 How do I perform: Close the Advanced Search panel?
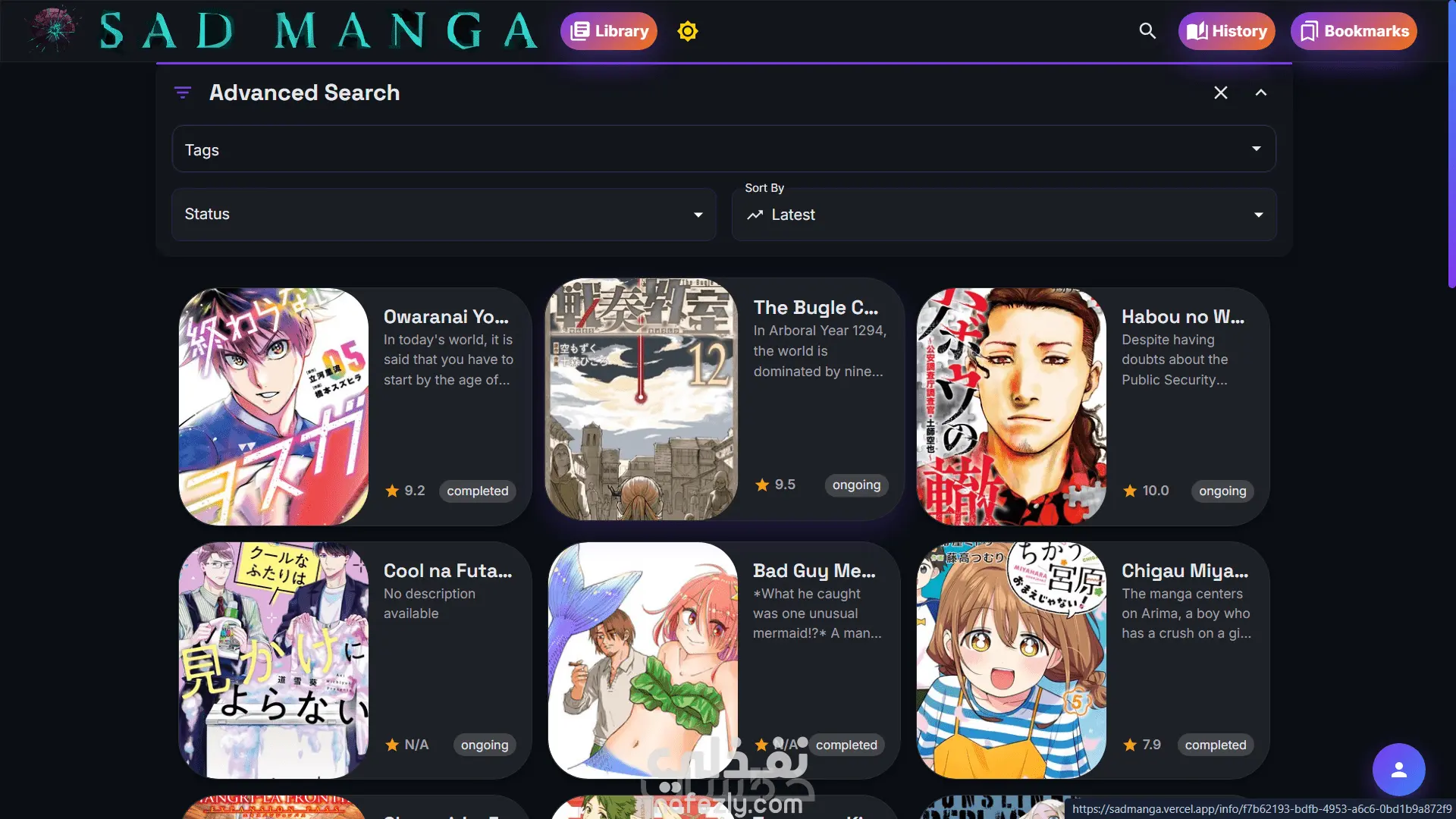(x=1220, y=93)
